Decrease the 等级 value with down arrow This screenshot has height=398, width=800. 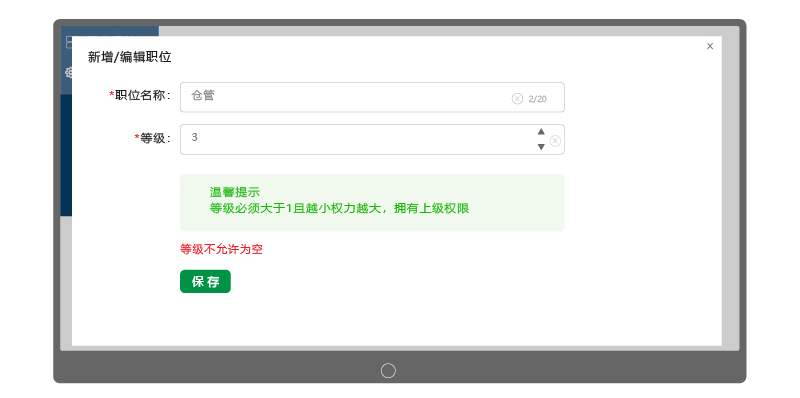541,147
